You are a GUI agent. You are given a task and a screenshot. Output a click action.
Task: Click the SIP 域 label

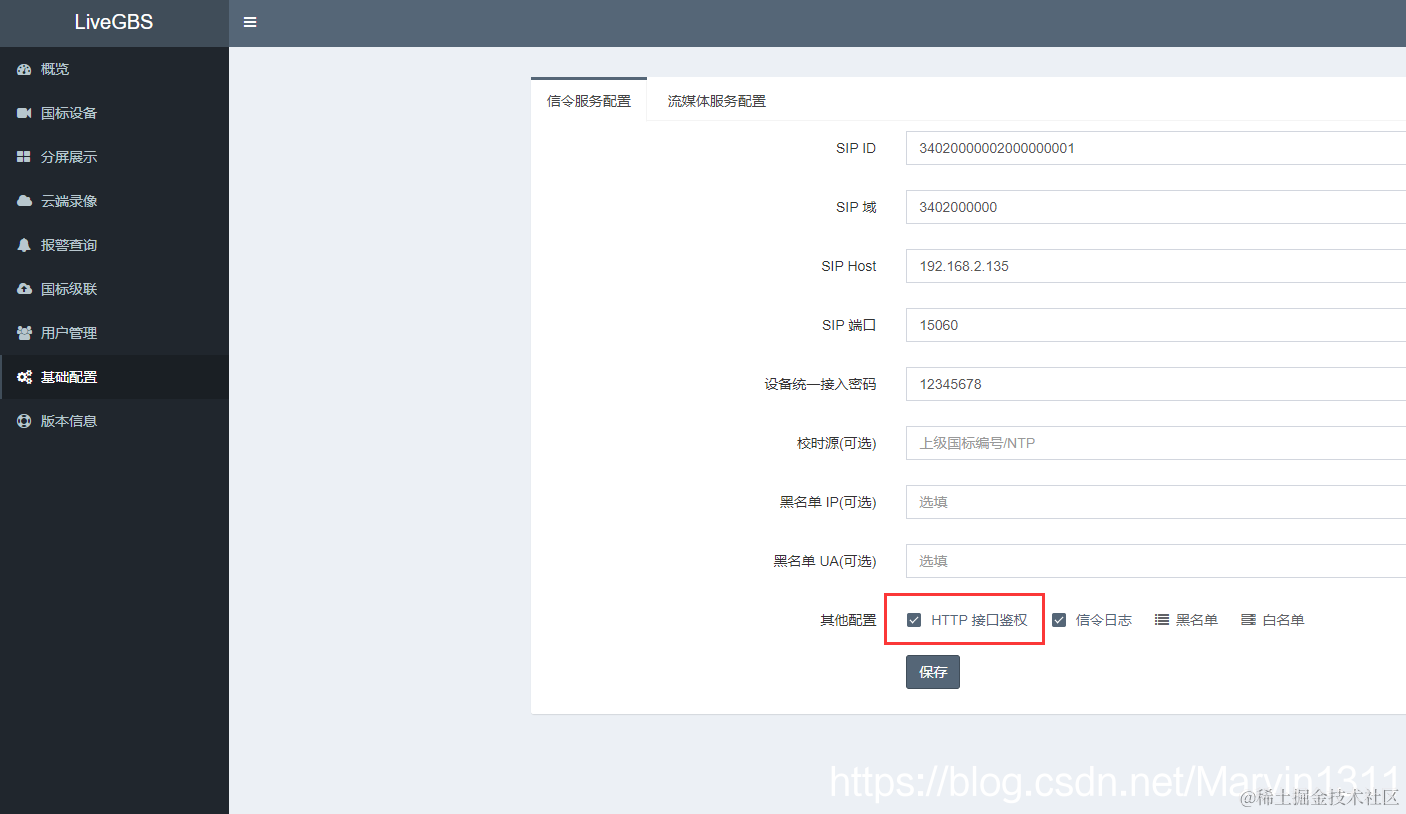(856, 207)
